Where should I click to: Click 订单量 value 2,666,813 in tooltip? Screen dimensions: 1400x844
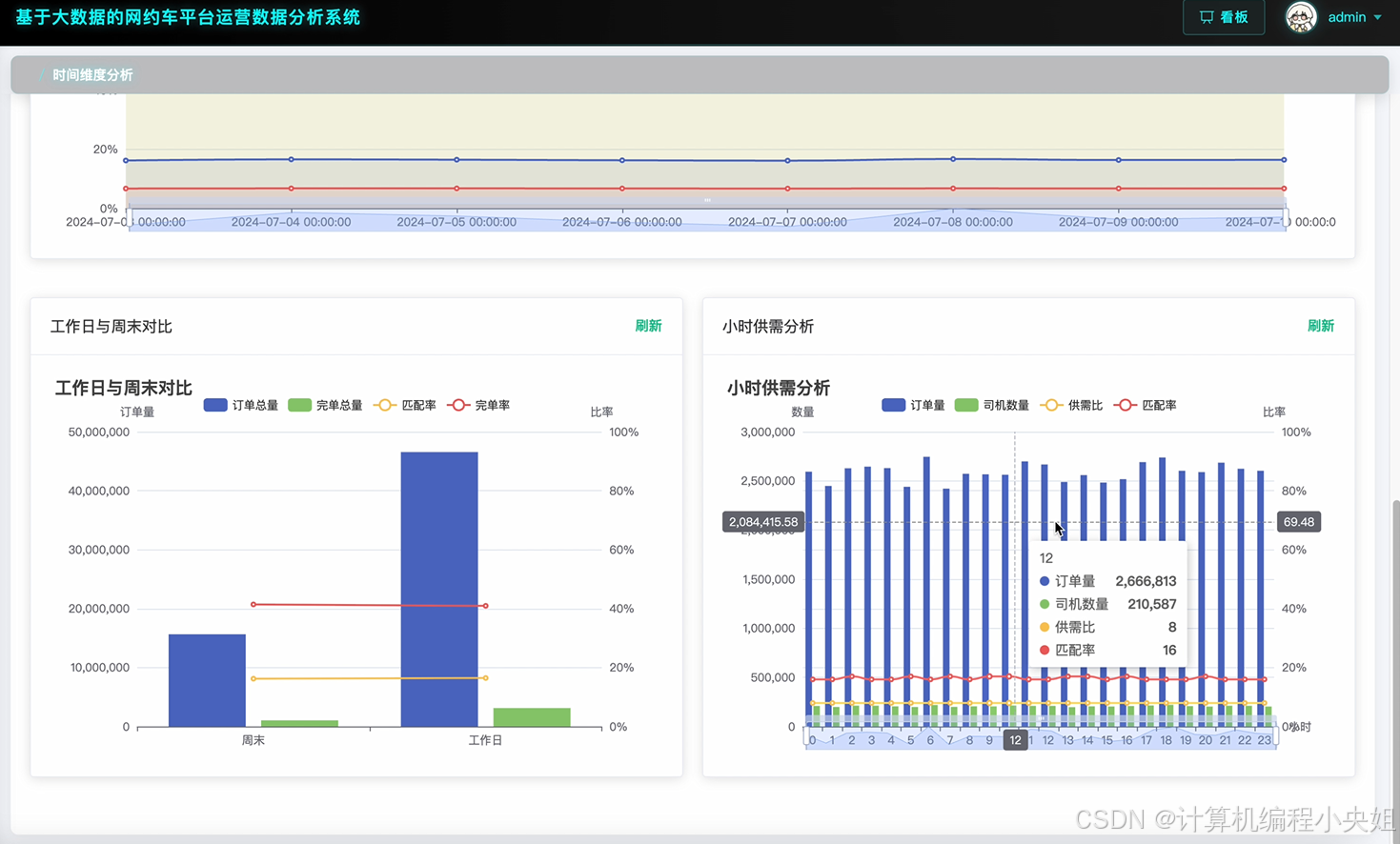click(x=1146, y=581)
